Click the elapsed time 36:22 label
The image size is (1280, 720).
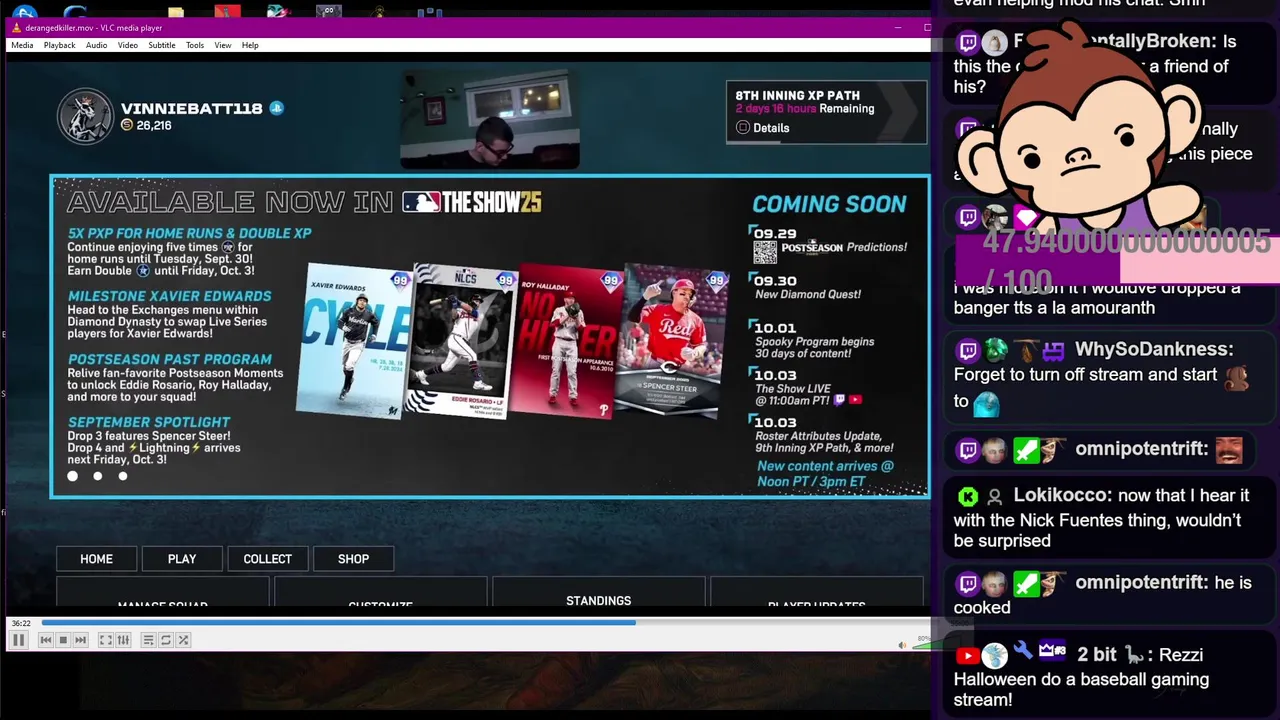pos(21,623)
